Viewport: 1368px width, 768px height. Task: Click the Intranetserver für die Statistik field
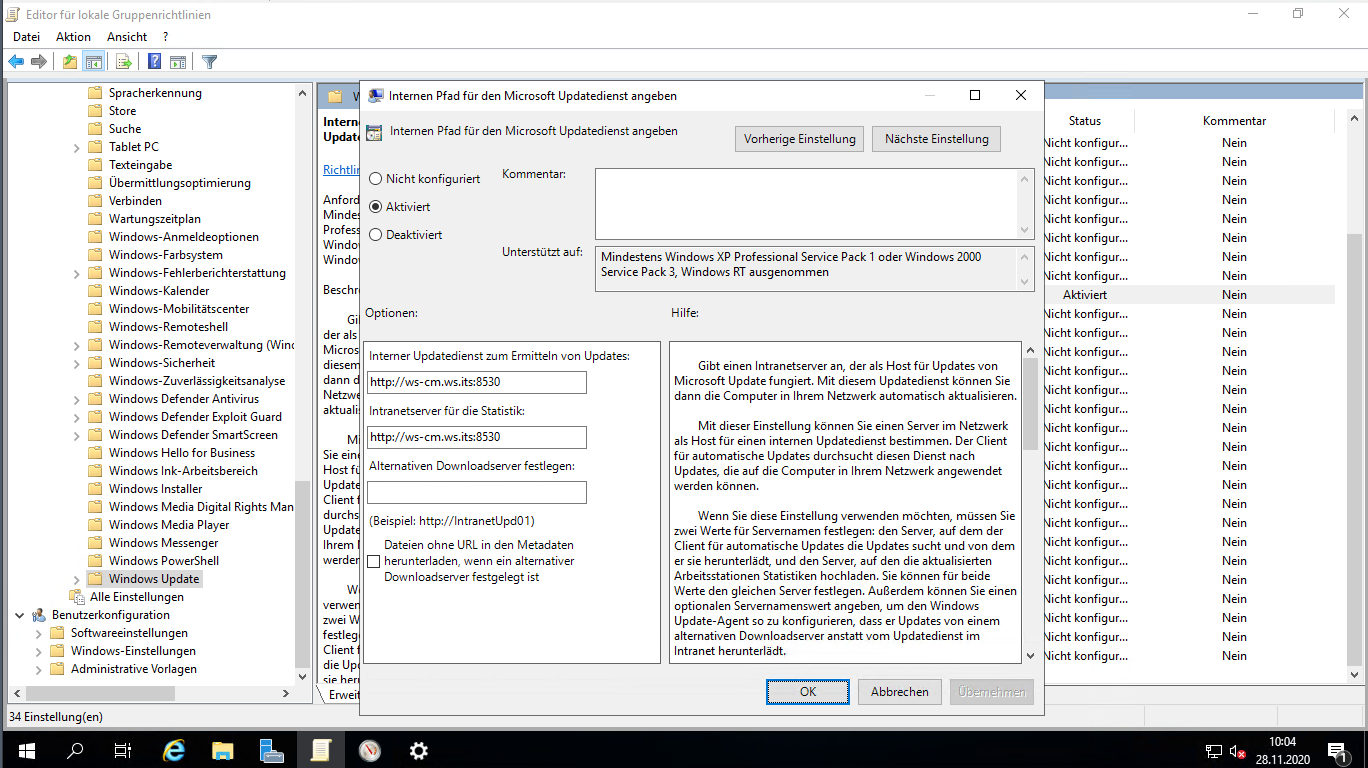coord(477,437)
